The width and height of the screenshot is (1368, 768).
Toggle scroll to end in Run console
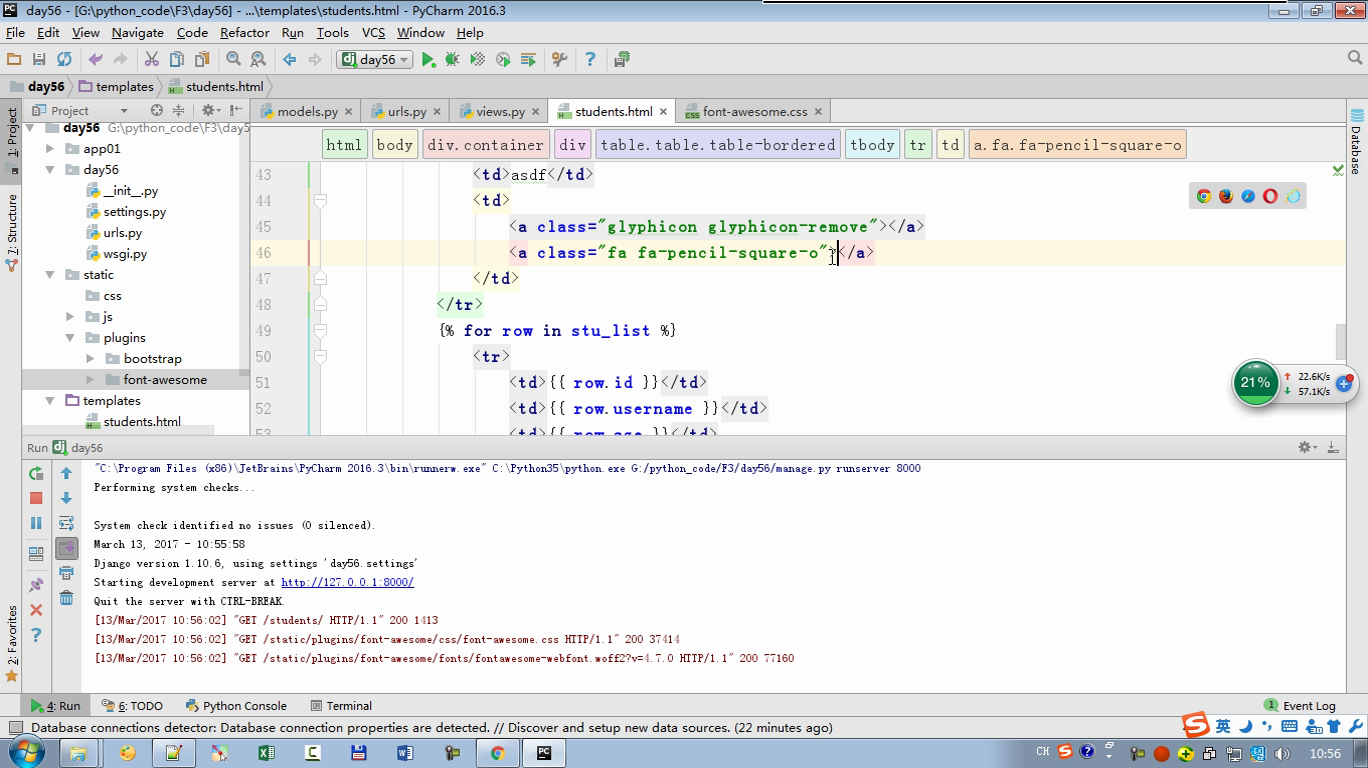click(x=66, y=548)
